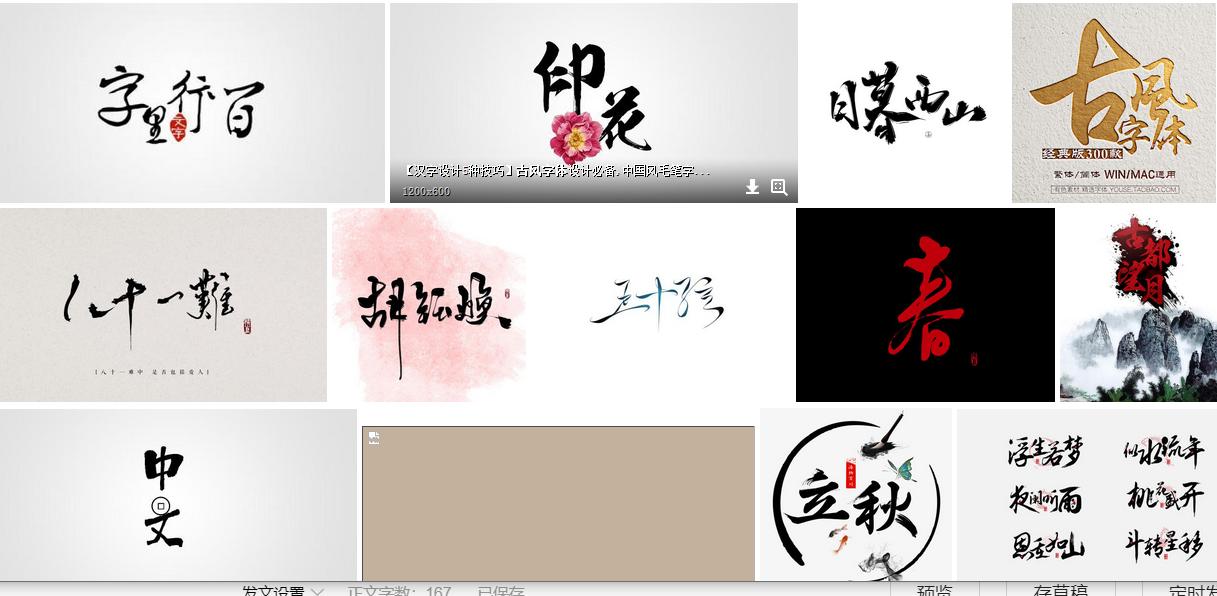
Task: Open the image zoom icon on the 印花 thumbnail
Action: (x=777, y=186)
